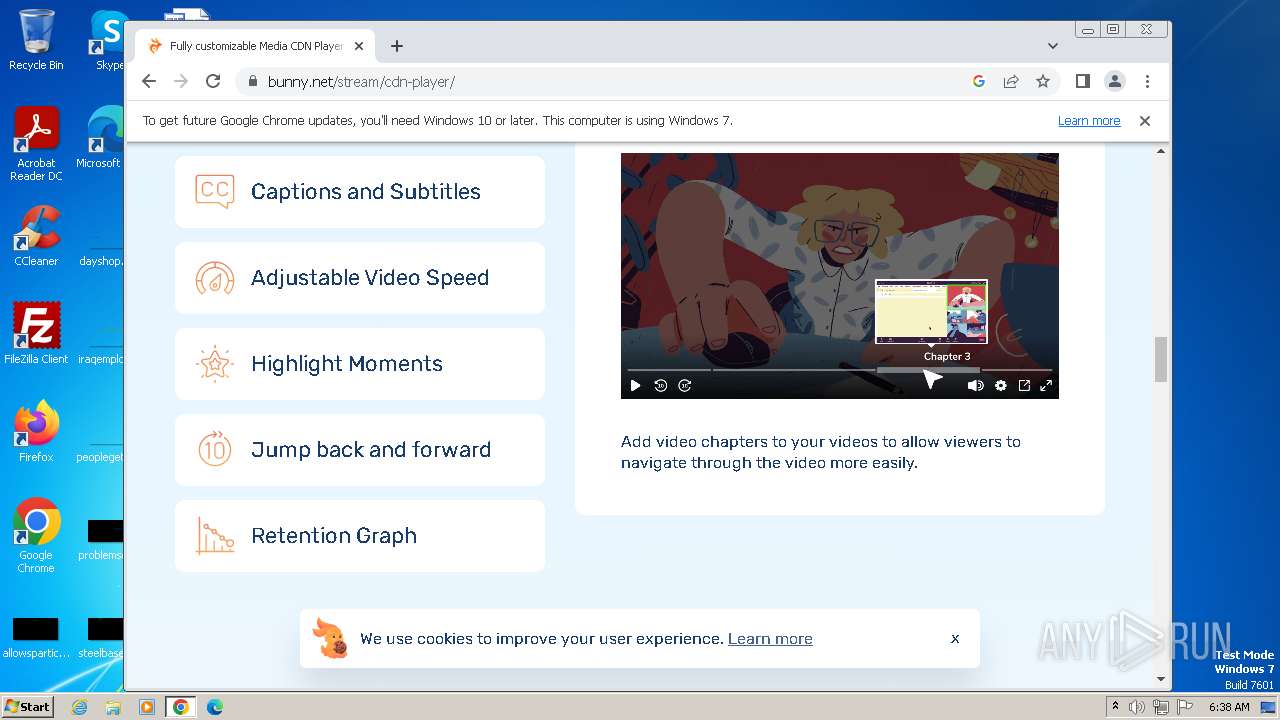Open the tab search dropdown
This screenshot has width=1280, height=720.
[1053, 46]
